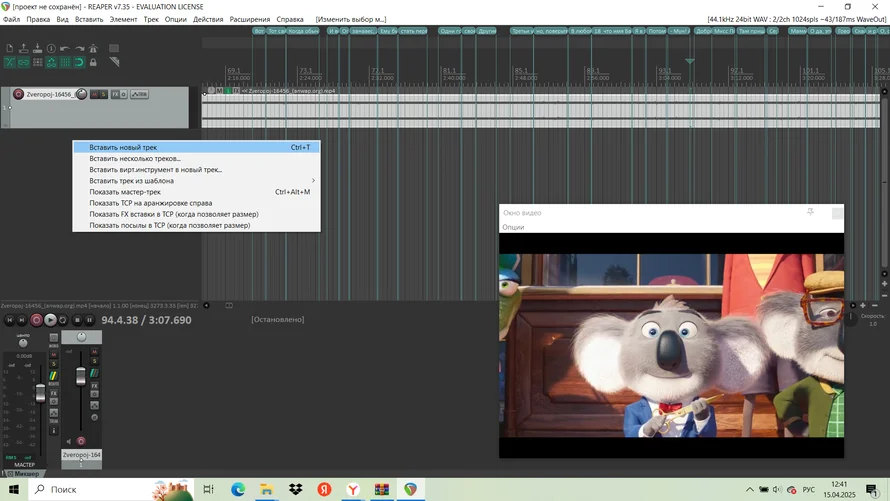This screenshot has width=890, height=501.
Task: Select 'Показать FX вставки в TCP' entry
Action: pos(196,214)
